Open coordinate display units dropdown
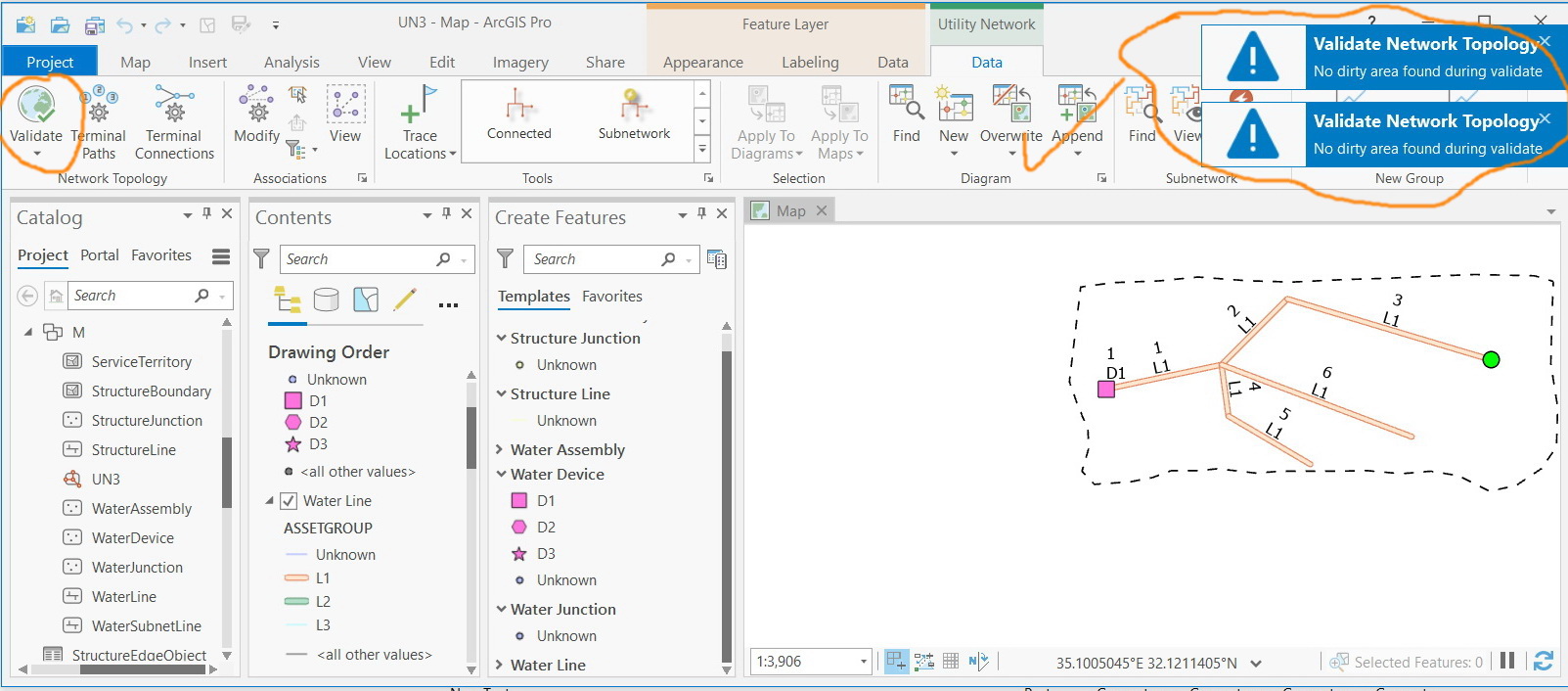 [1256, 664]
